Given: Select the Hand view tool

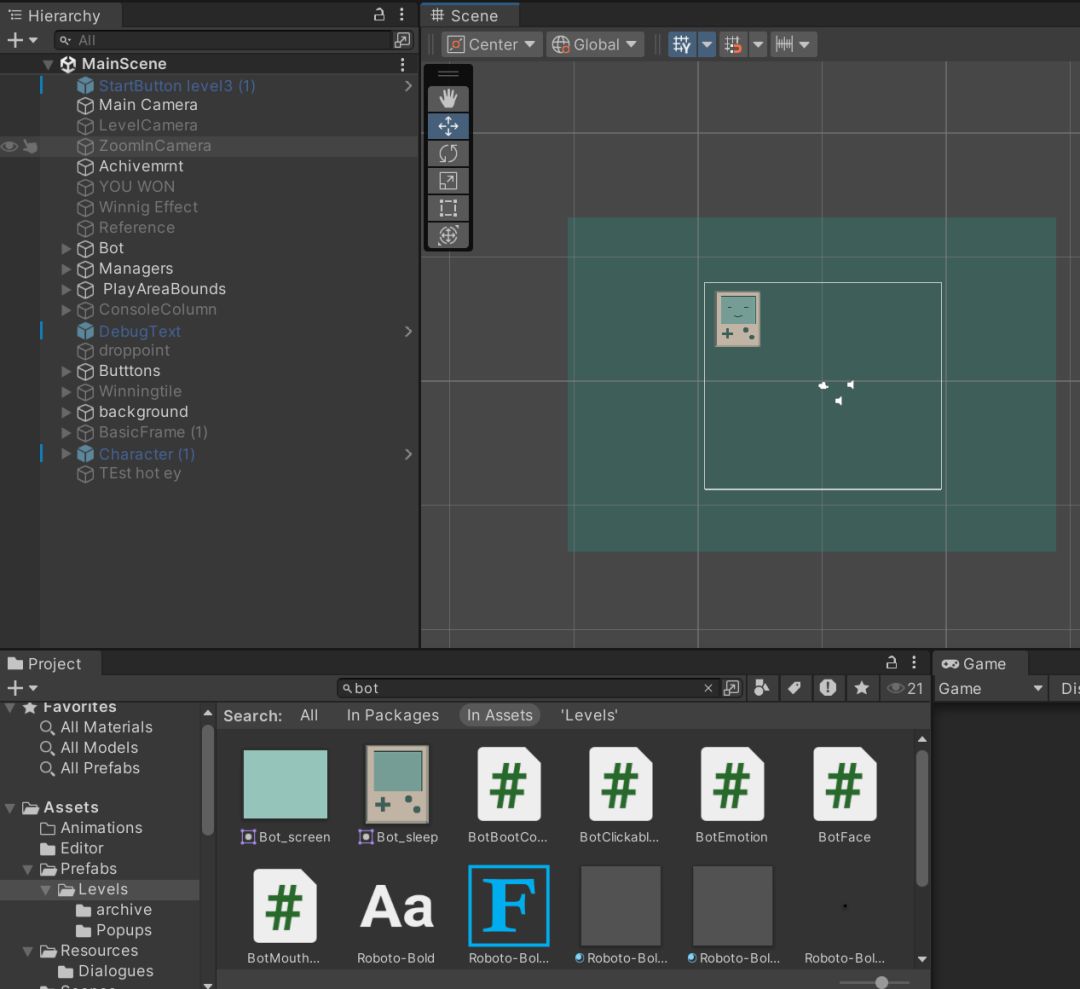Looking at the screenshot, I should tap(448, 98).
